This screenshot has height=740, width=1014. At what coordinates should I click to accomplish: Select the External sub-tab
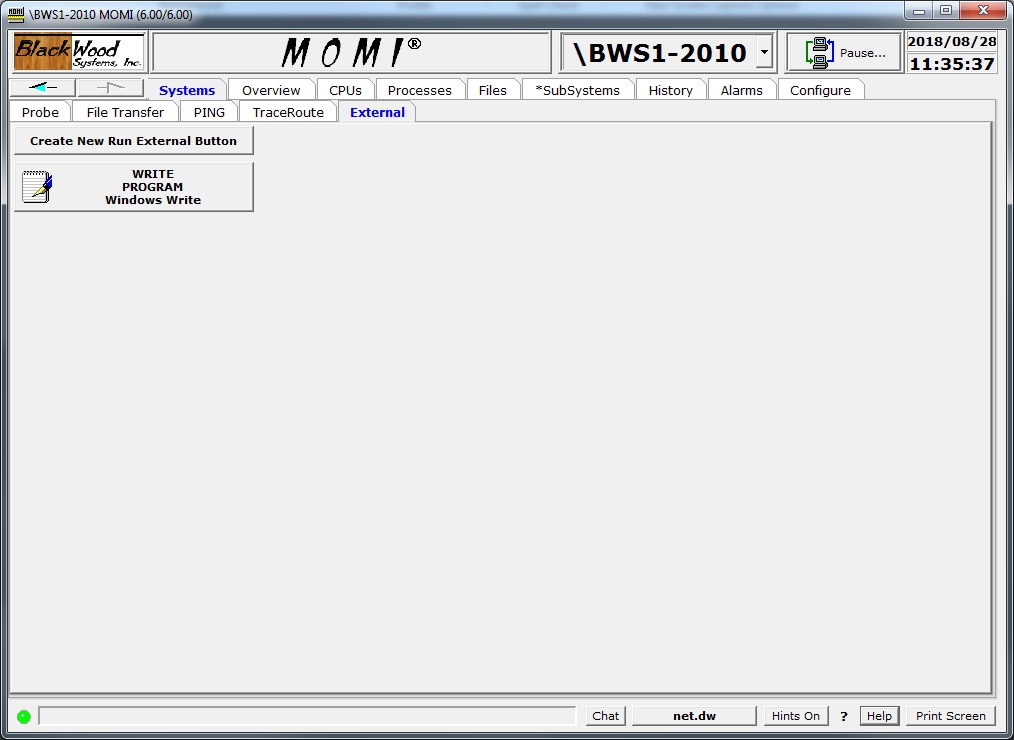378,113
